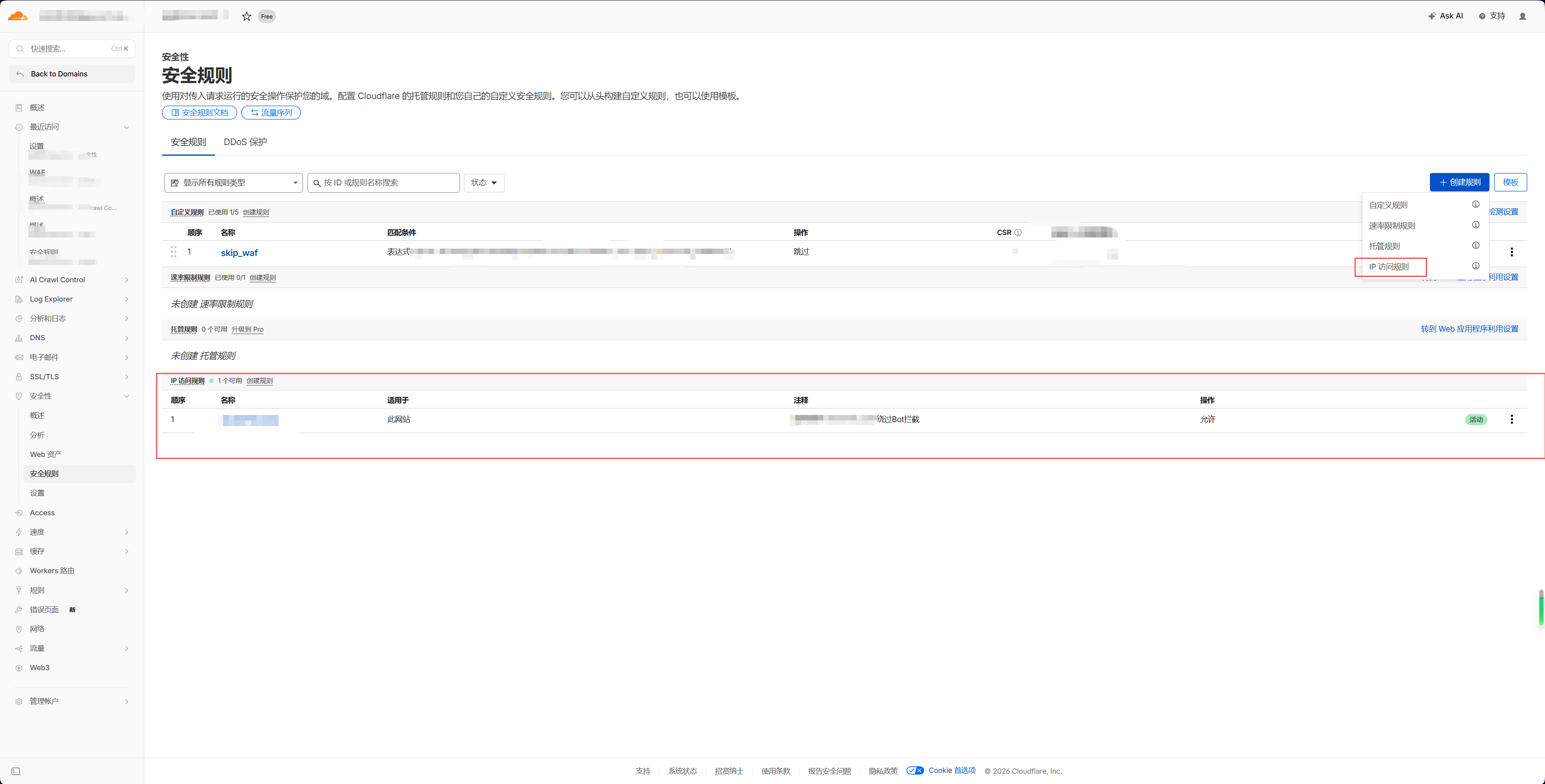Screen dimensions: 1545x784
Task: Click info icon next to CSR header
Action: [1018, 233]
